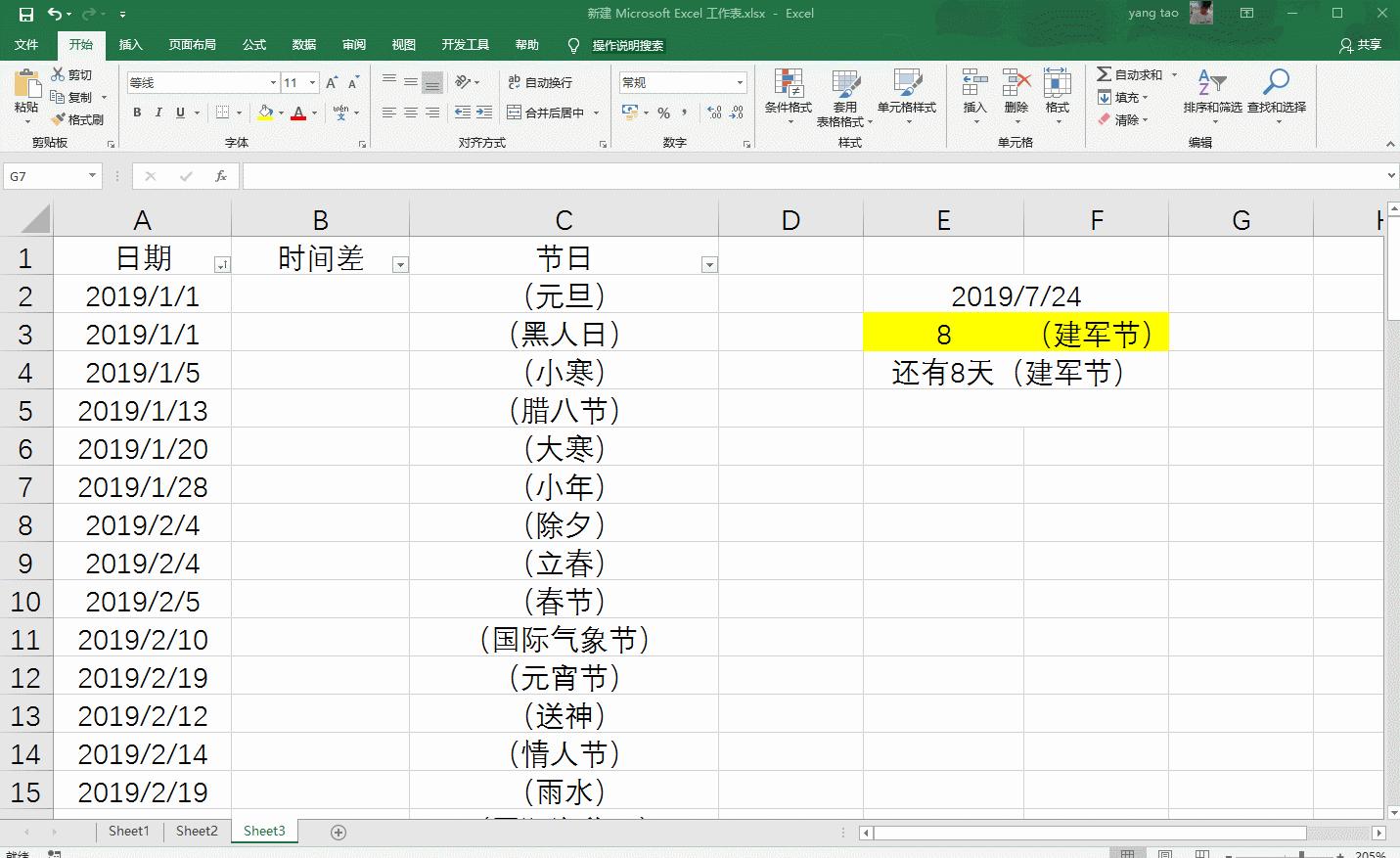
Task: Switch to the Sheet1 worksheet tab
Action: coord(128,831)
